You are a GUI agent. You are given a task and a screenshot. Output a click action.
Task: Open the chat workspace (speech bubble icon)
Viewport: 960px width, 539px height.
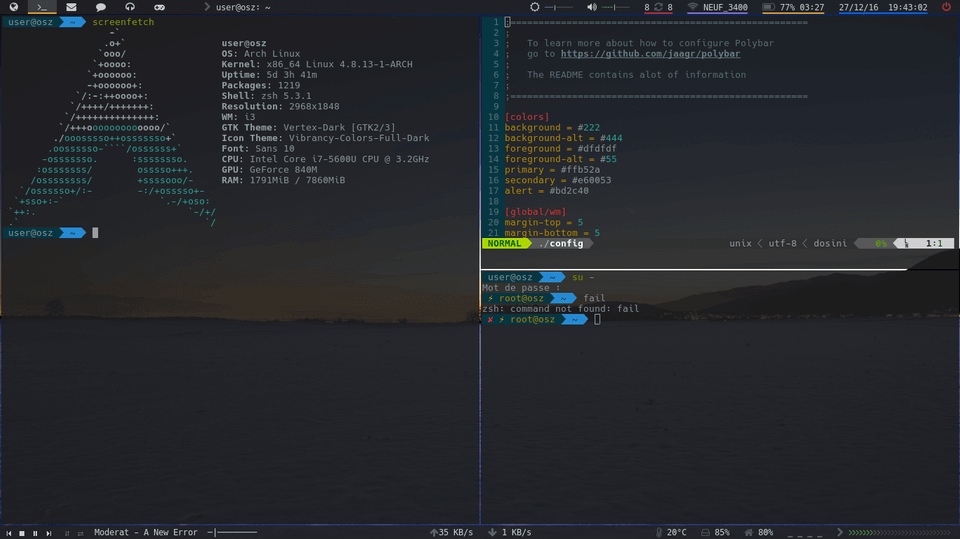[x=100, y=7]
